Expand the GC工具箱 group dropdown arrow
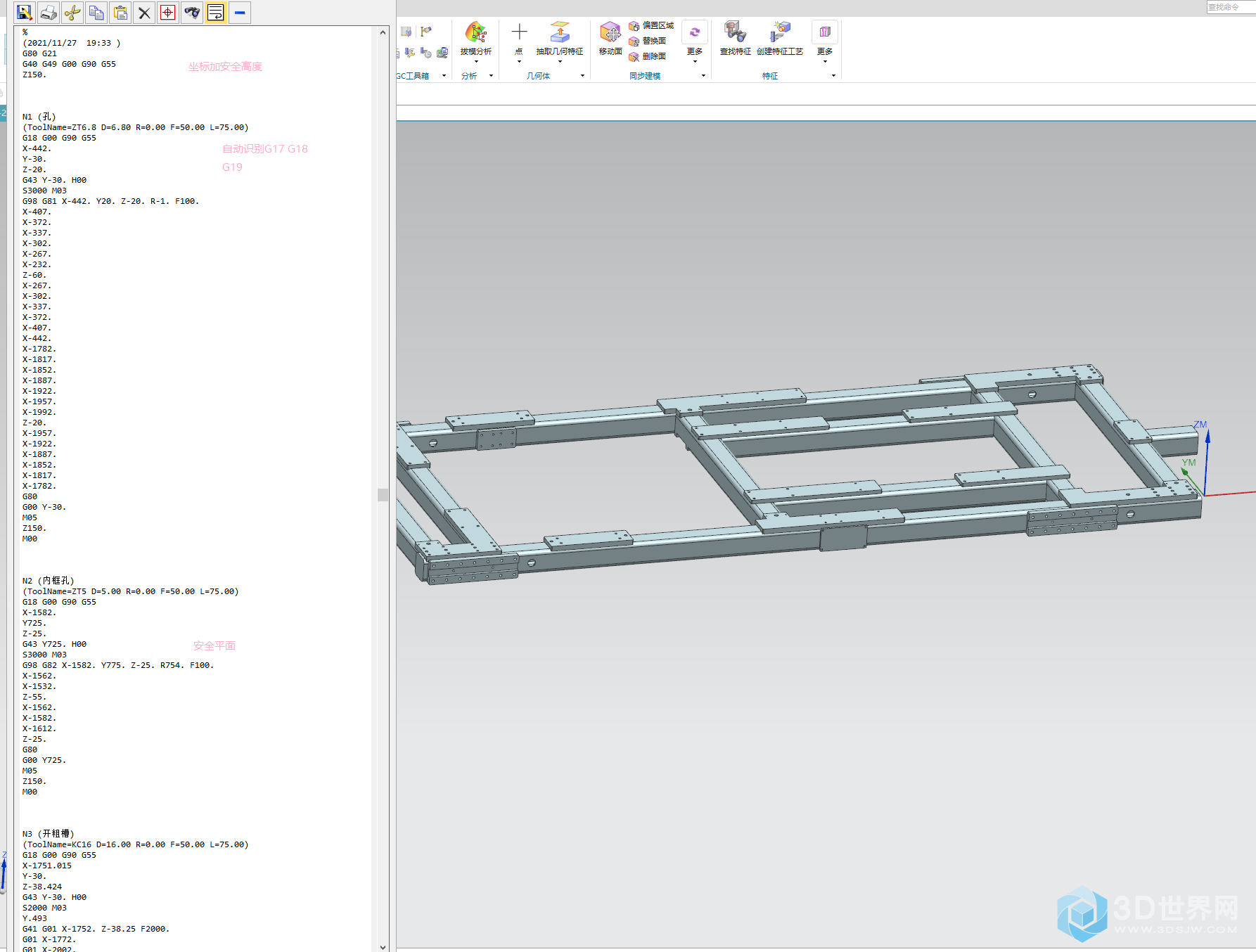The width and height of the screenshot is (1256, 952). pyautogui.click(x=444, y=76)
